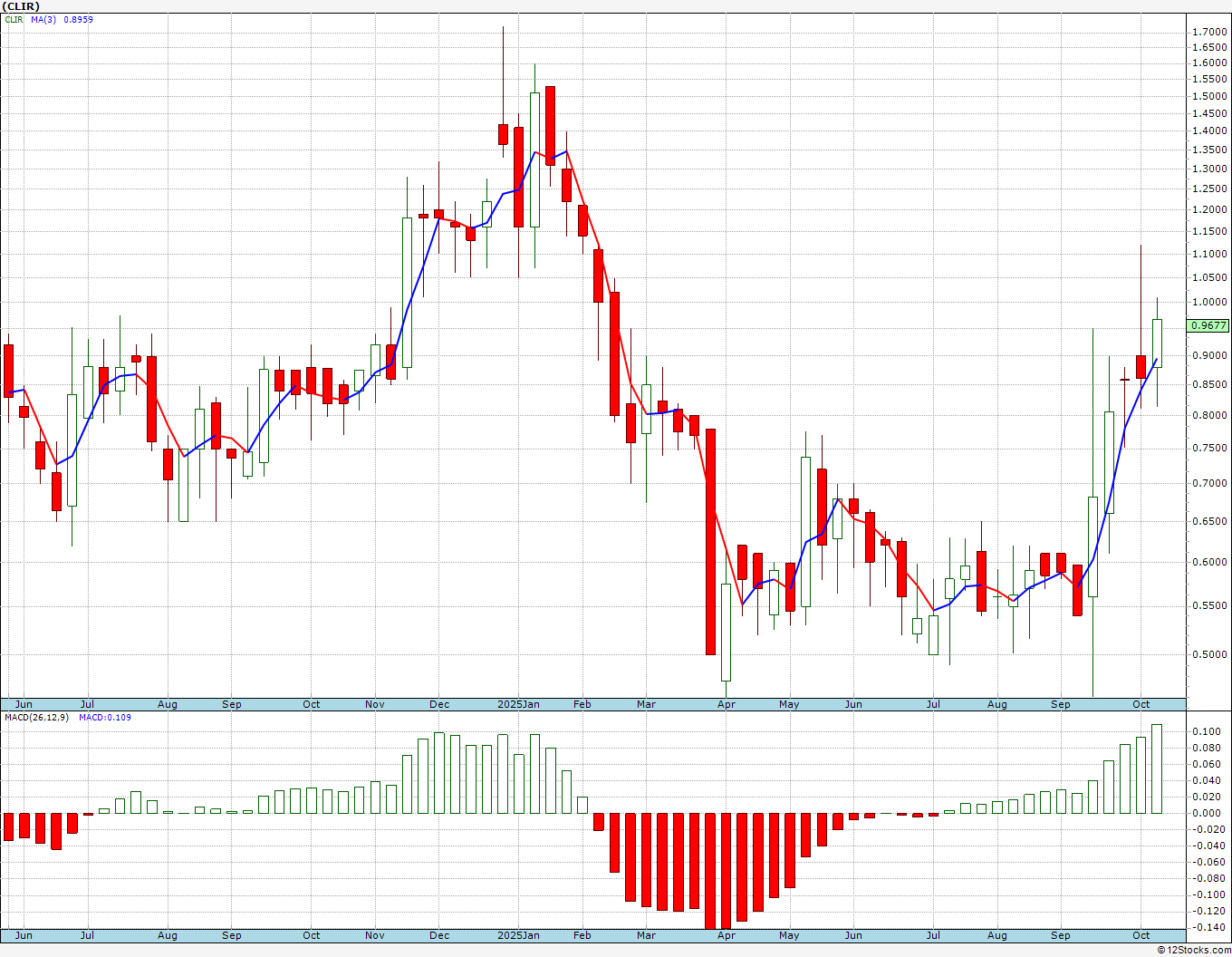Click 2025Jan on the price chart time axis
This screenshot has width=1232, height=957.
[x=519, y=704]
